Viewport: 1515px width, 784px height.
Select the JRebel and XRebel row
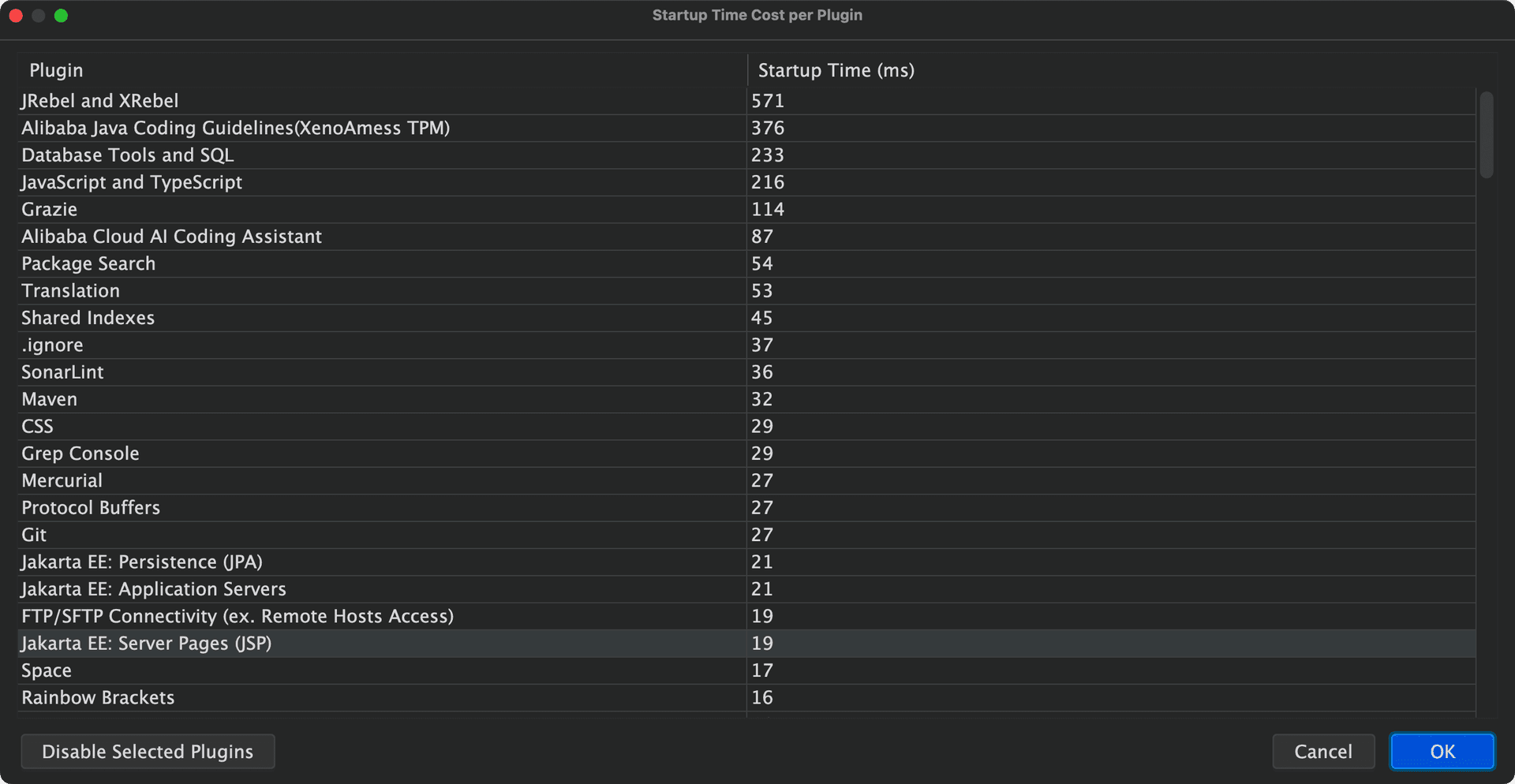(x=746, y=101)
